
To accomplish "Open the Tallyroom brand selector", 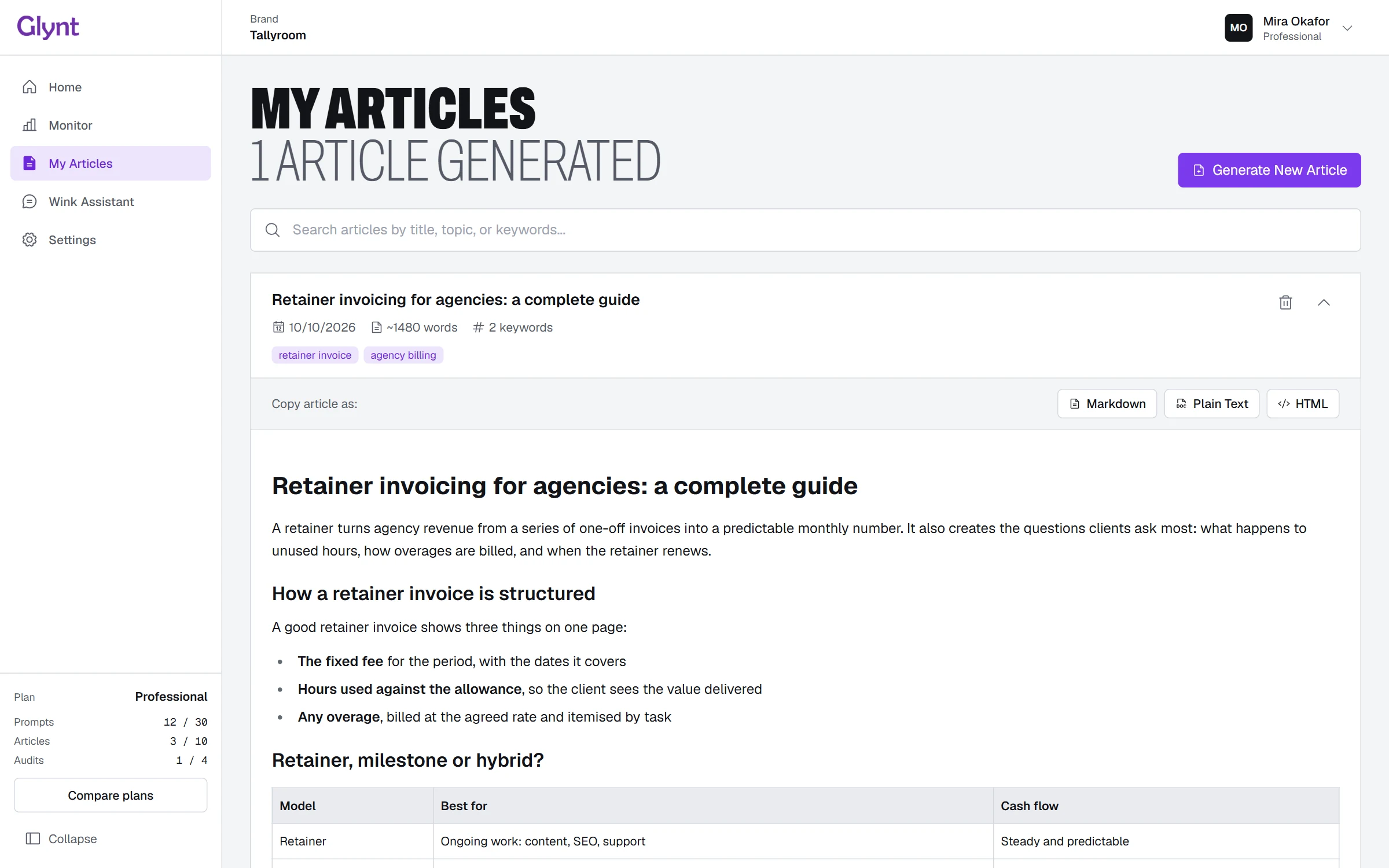I will 278,28.
